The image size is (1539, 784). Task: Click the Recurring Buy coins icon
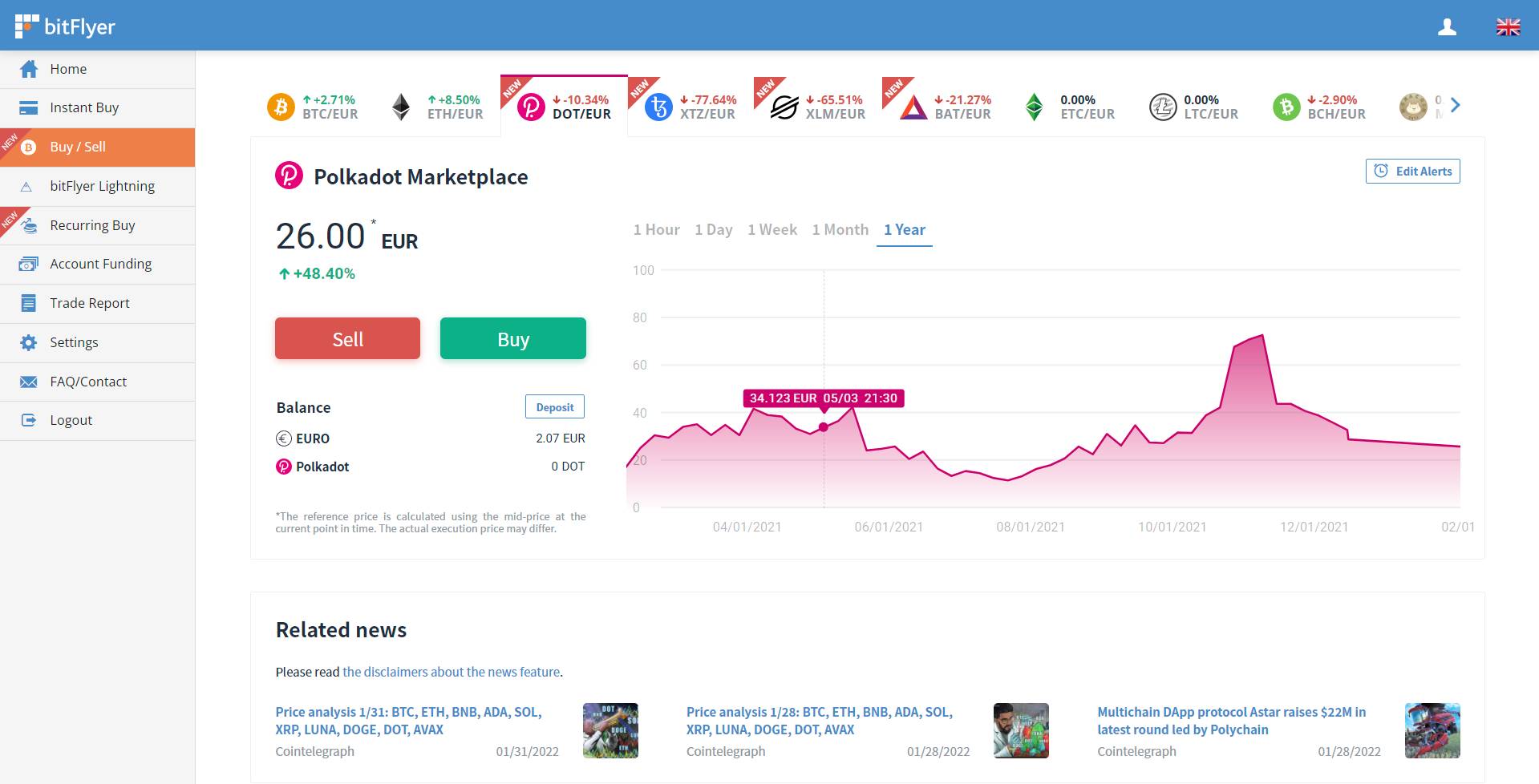[x=30, y=226]
